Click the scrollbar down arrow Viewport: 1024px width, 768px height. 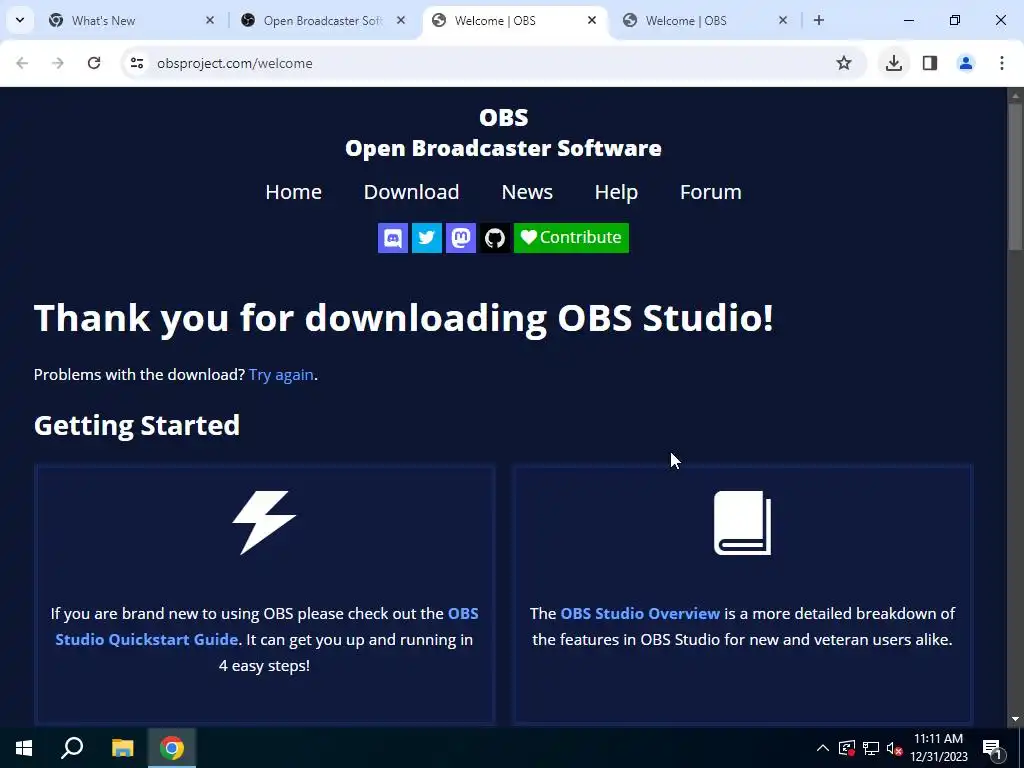click(1015, 719)
